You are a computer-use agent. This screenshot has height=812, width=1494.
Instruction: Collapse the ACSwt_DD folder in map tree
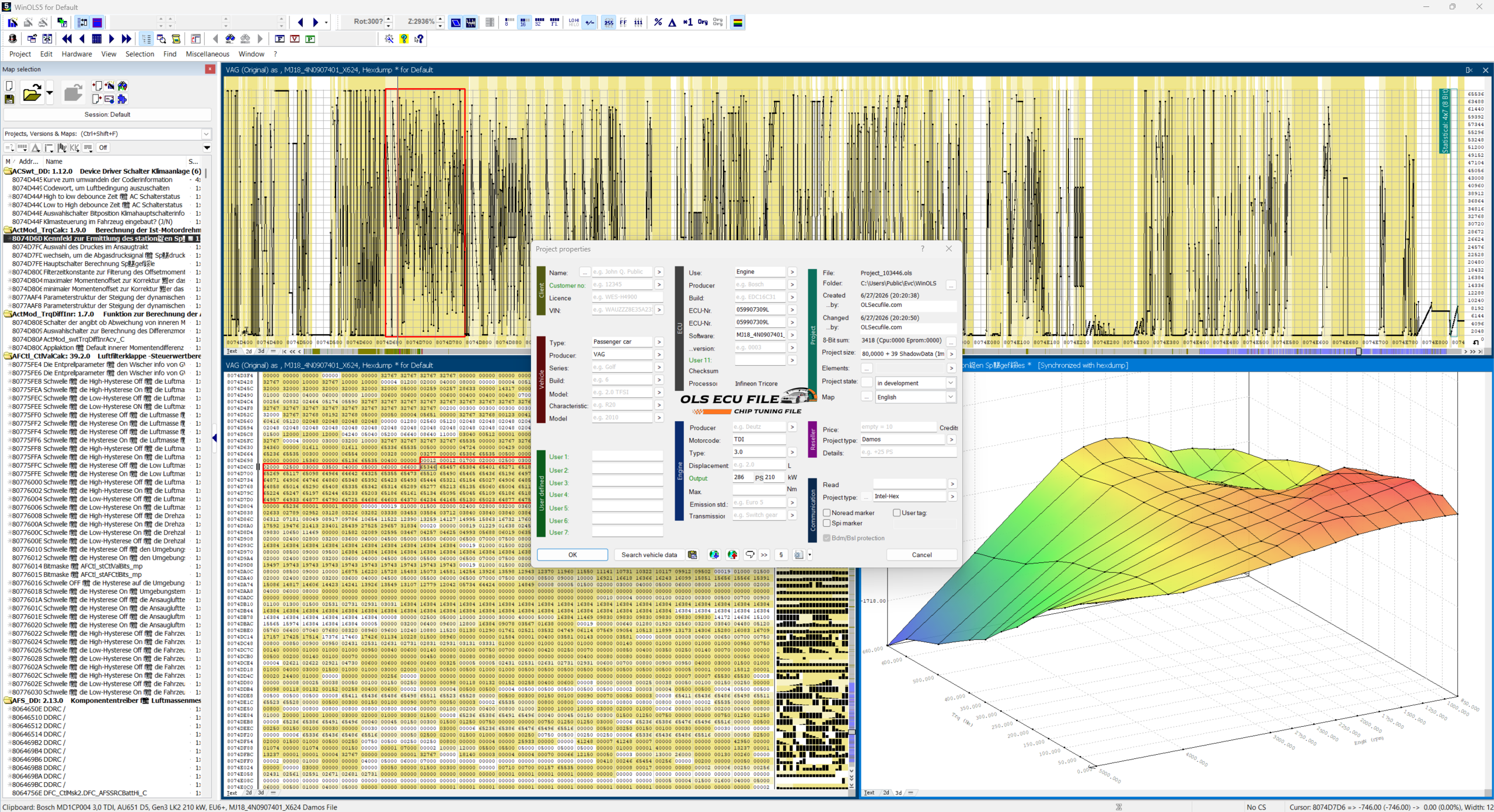coord(8,171)
